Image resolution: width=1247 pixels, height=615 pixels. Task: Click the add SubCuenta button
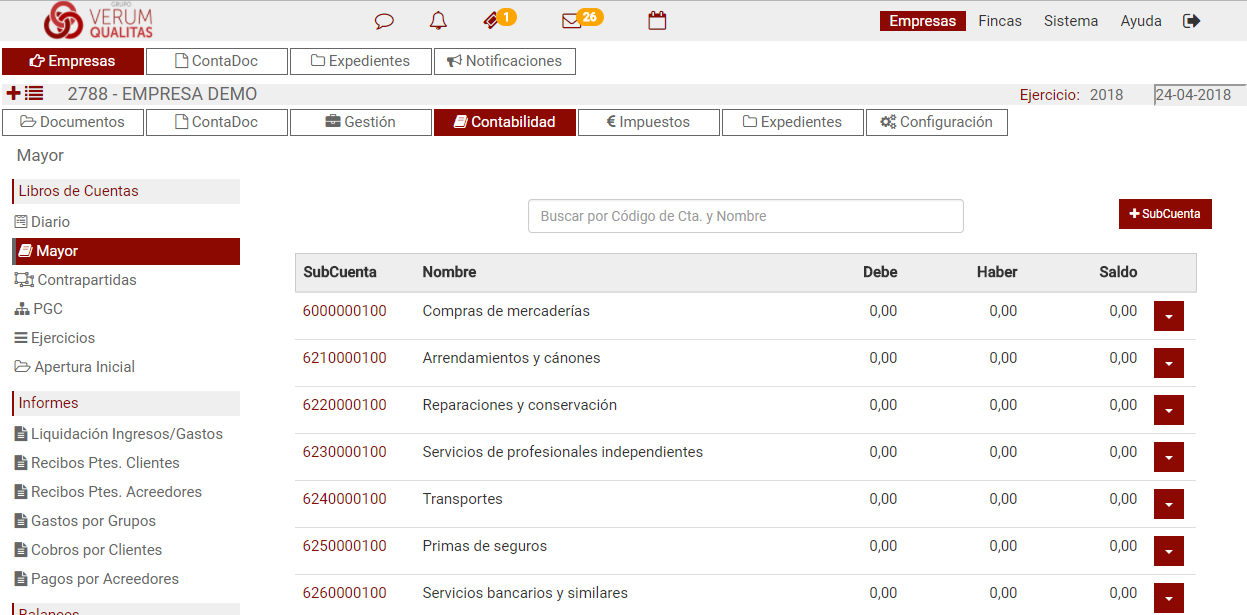pyautogui.click(x=1164, y=214)
